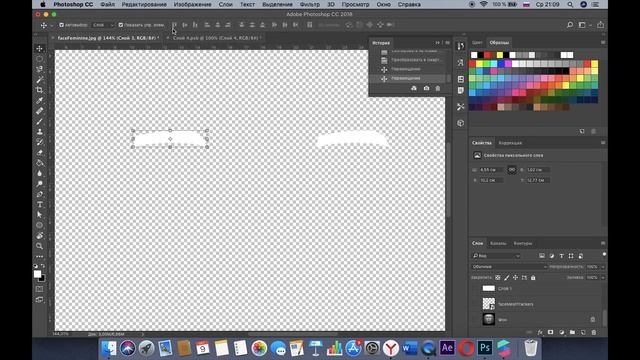The height and width of the screenshot is (360, 640).
Task: Open the Слои menu in menu bar
Action: [x=225, y=4]
